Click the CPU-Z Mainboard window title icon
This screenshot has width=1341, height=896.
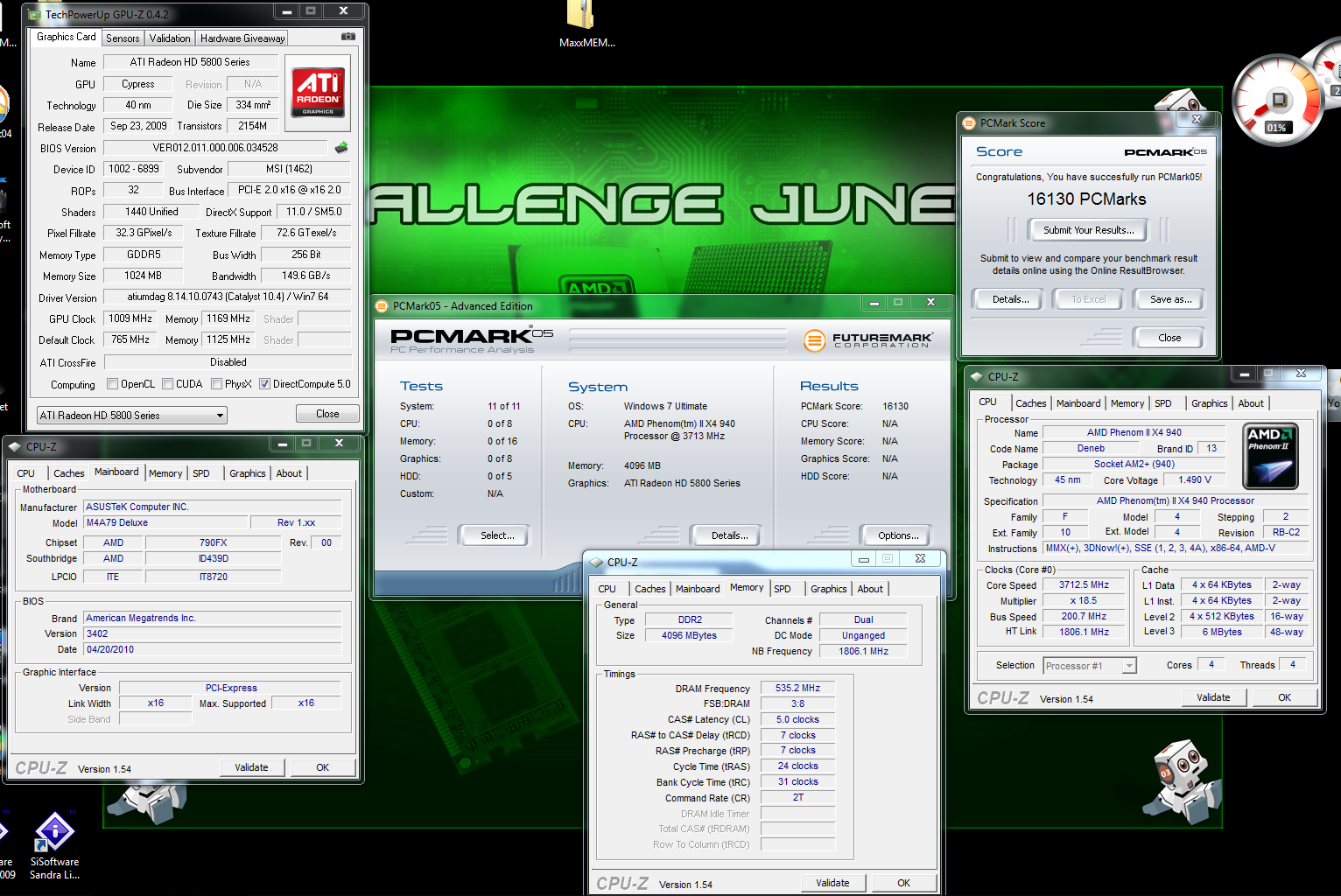tap(14, 446)
